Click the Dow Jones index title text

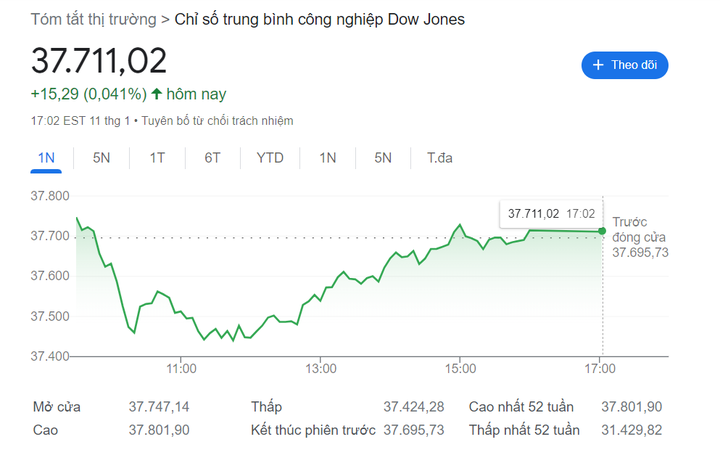(319, 19)
